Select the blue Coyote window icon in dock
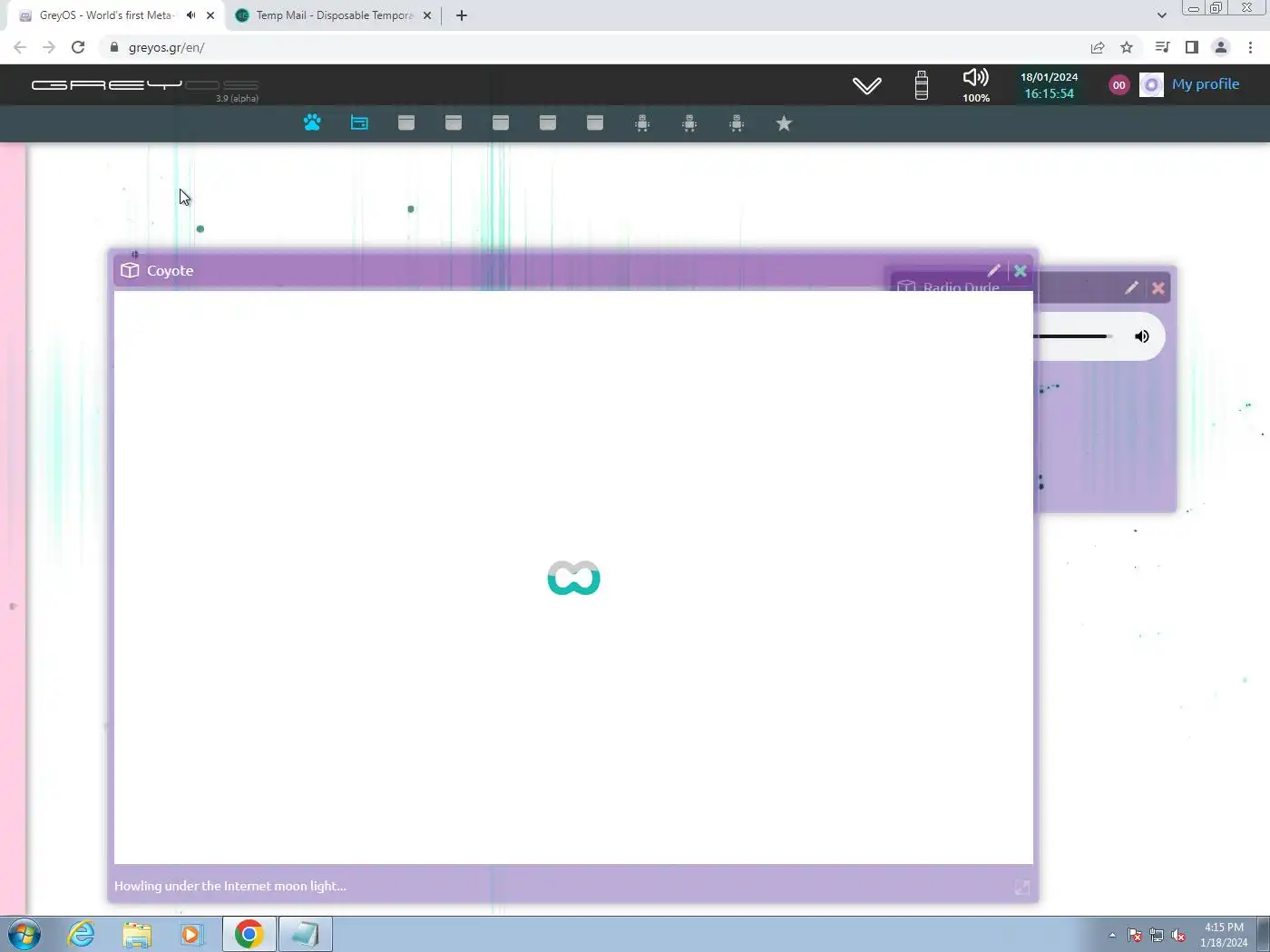The image size is (1270, 952). click(359, 122)
